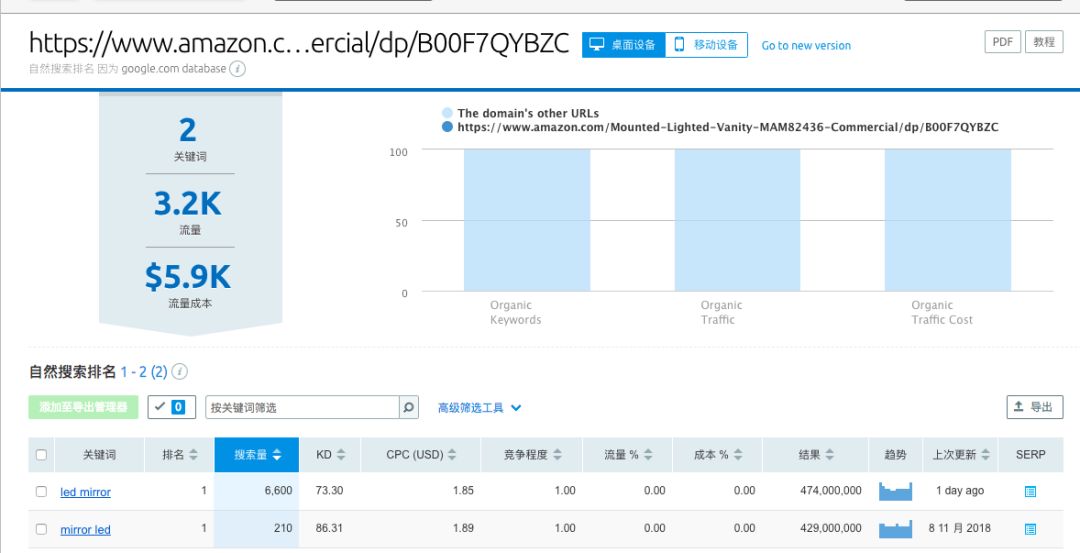
Task: Sort by KD column
Action: [x=330, y=455]
